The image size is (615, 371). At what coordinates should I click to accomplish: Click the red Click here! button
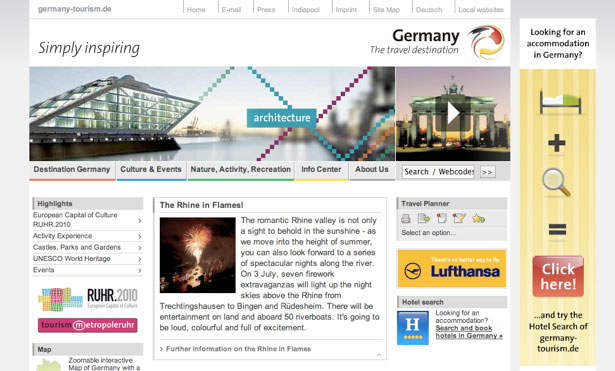pyautogui.click(x=558, y=276)
